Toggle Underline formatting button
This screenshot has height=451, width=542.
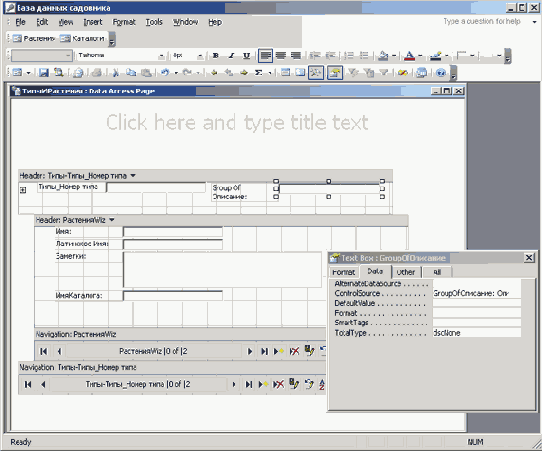tap(246, 55)
